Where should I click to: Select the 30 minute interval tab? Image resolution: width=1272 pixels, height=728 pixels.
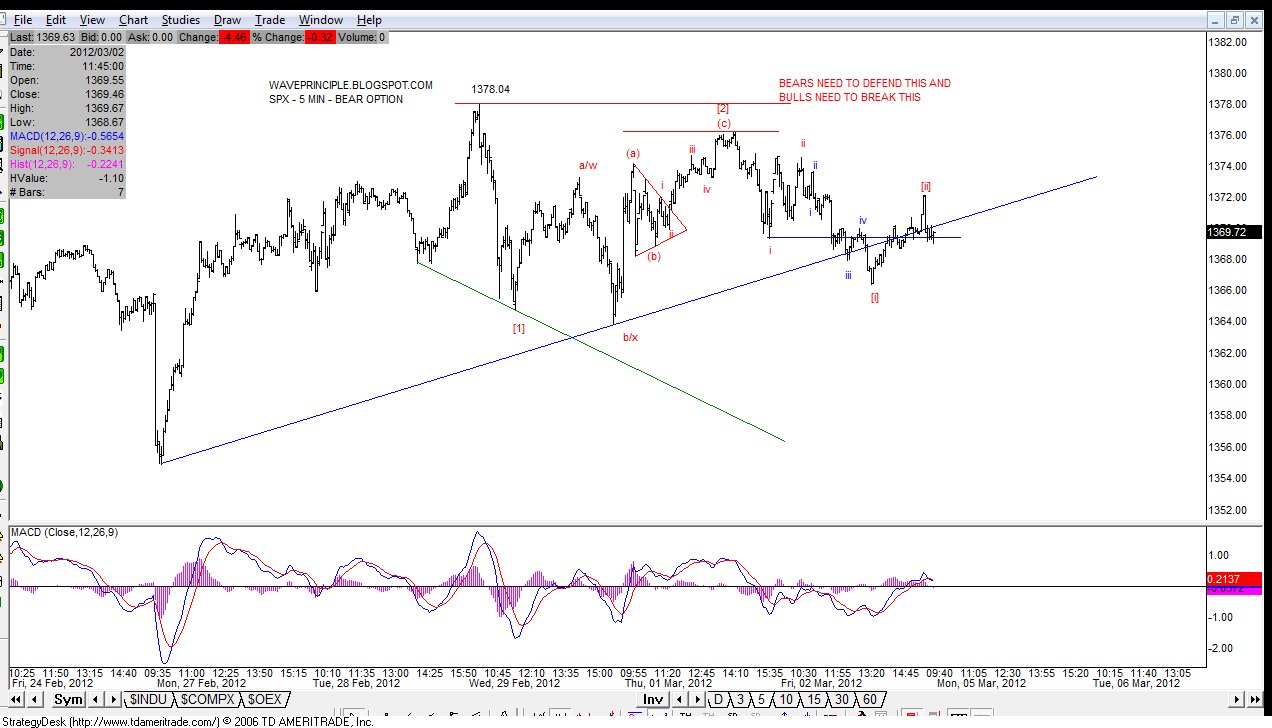(x=841, y=699)
